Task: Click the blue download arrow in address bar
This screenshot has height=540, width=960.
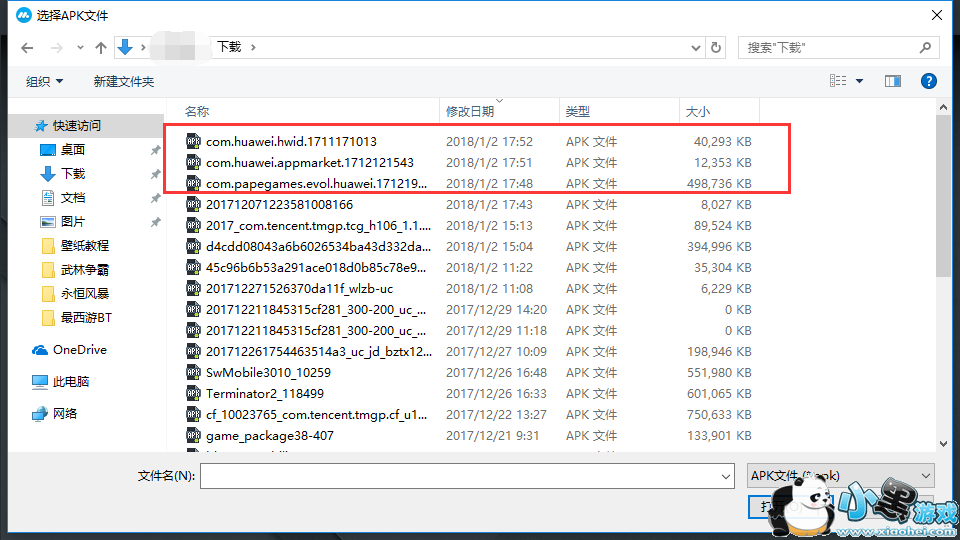Action: point(125,47)
